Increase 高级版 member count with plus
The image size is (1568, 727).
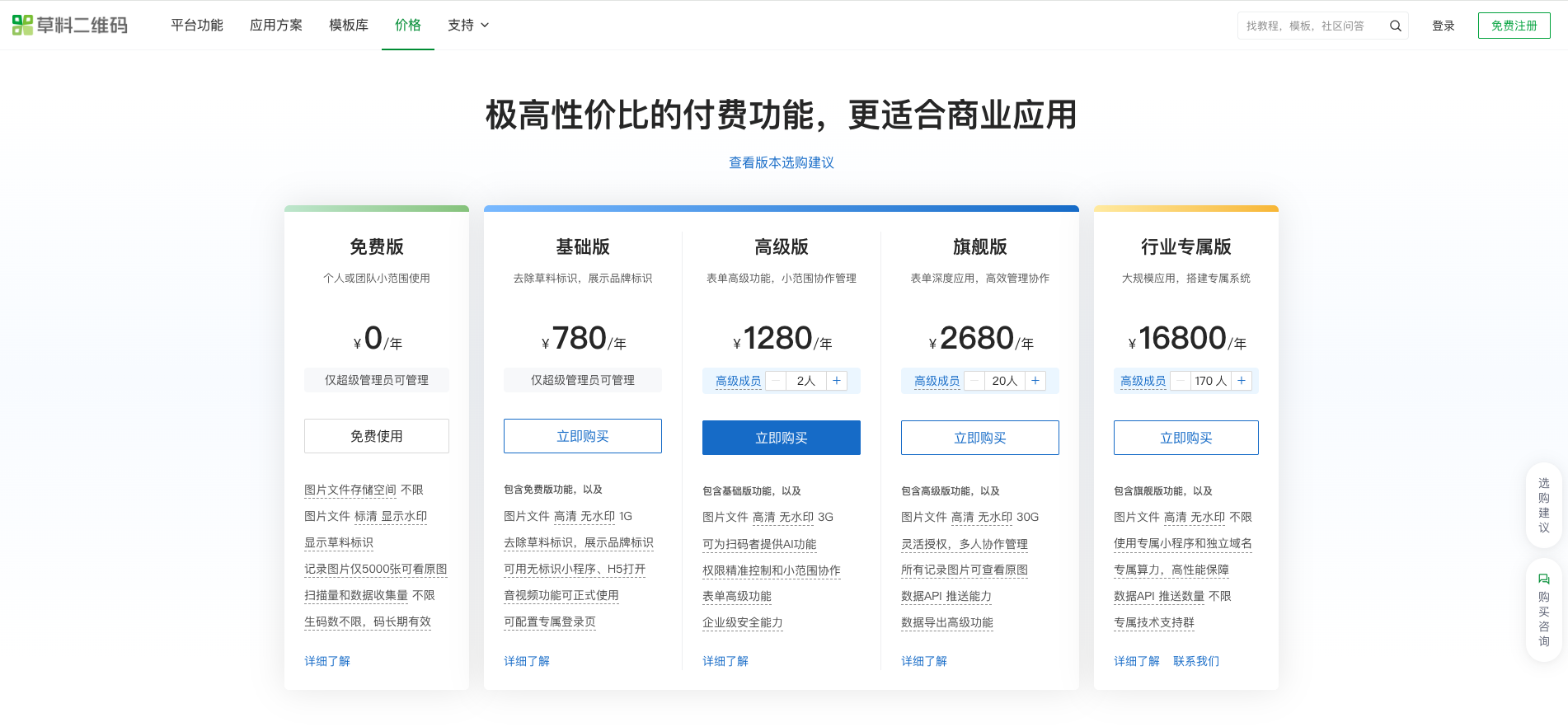(837, 381)
